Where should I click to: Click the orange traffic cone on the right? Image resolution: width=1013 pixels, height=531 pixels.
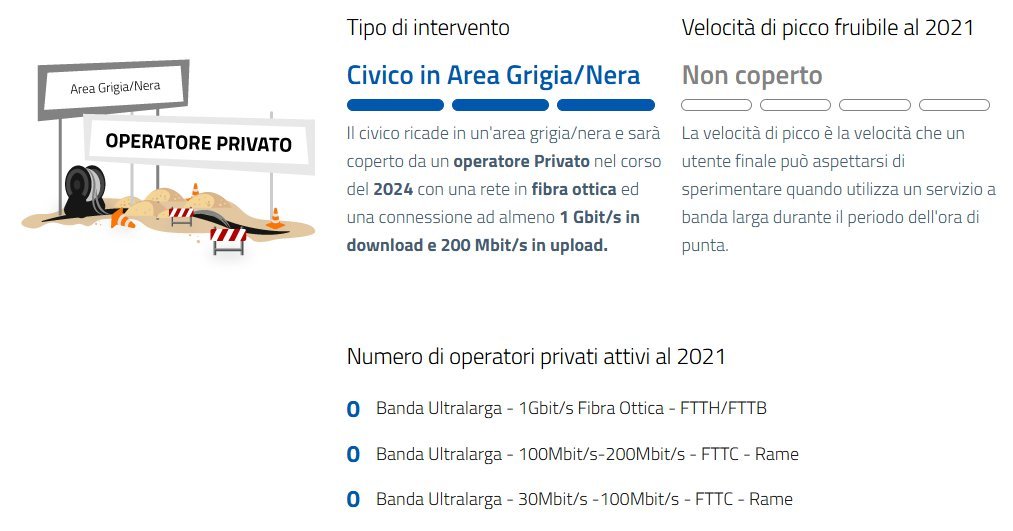(275, 218)
